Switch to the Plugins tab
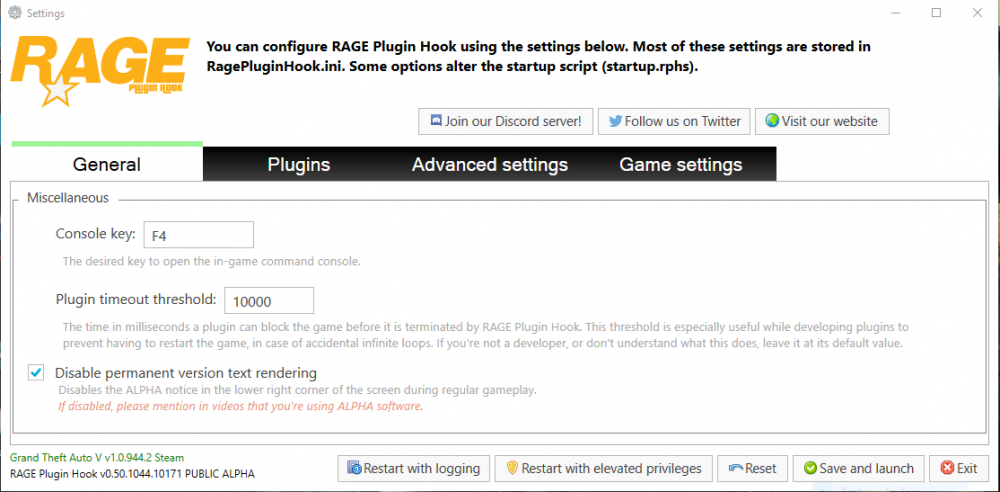Screen dimensions: 1000x492 point(298,165)
